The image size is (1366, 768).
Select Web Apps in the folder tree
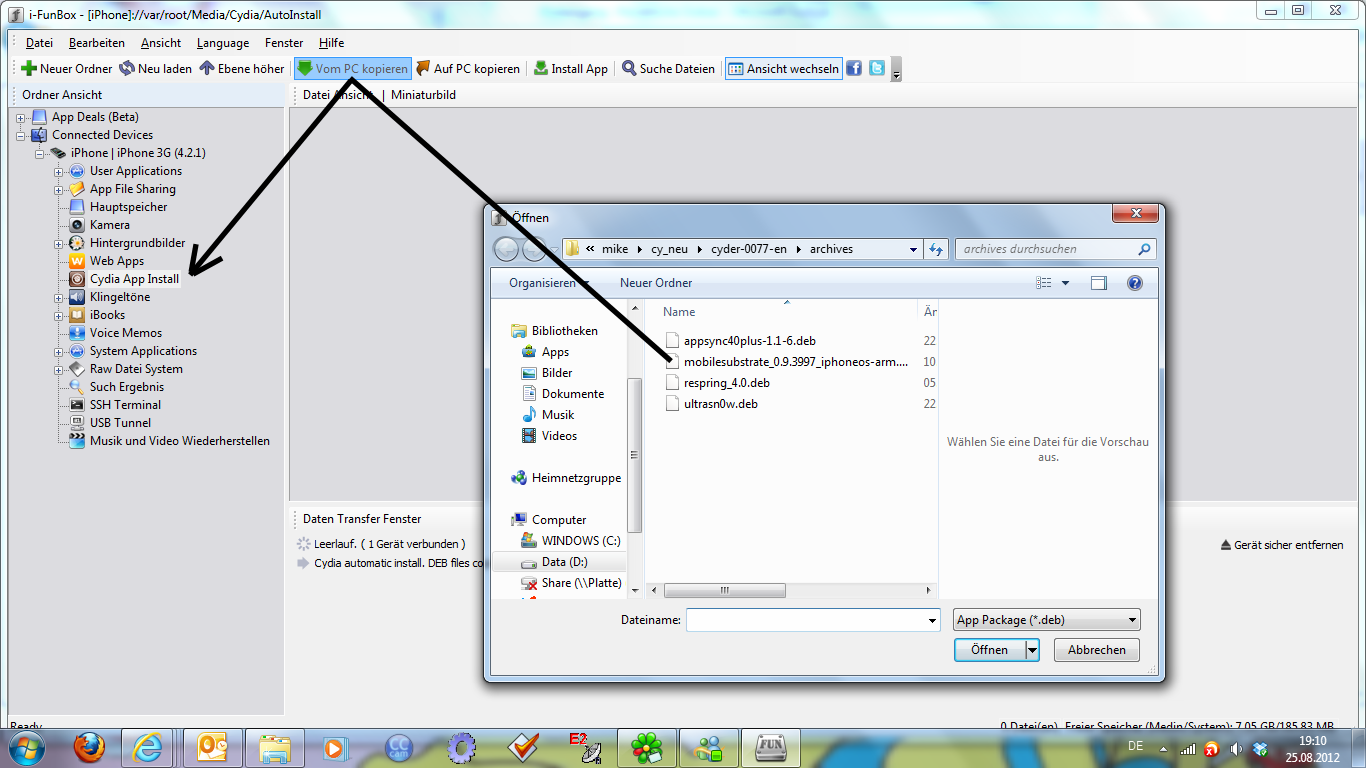[117, 261]
